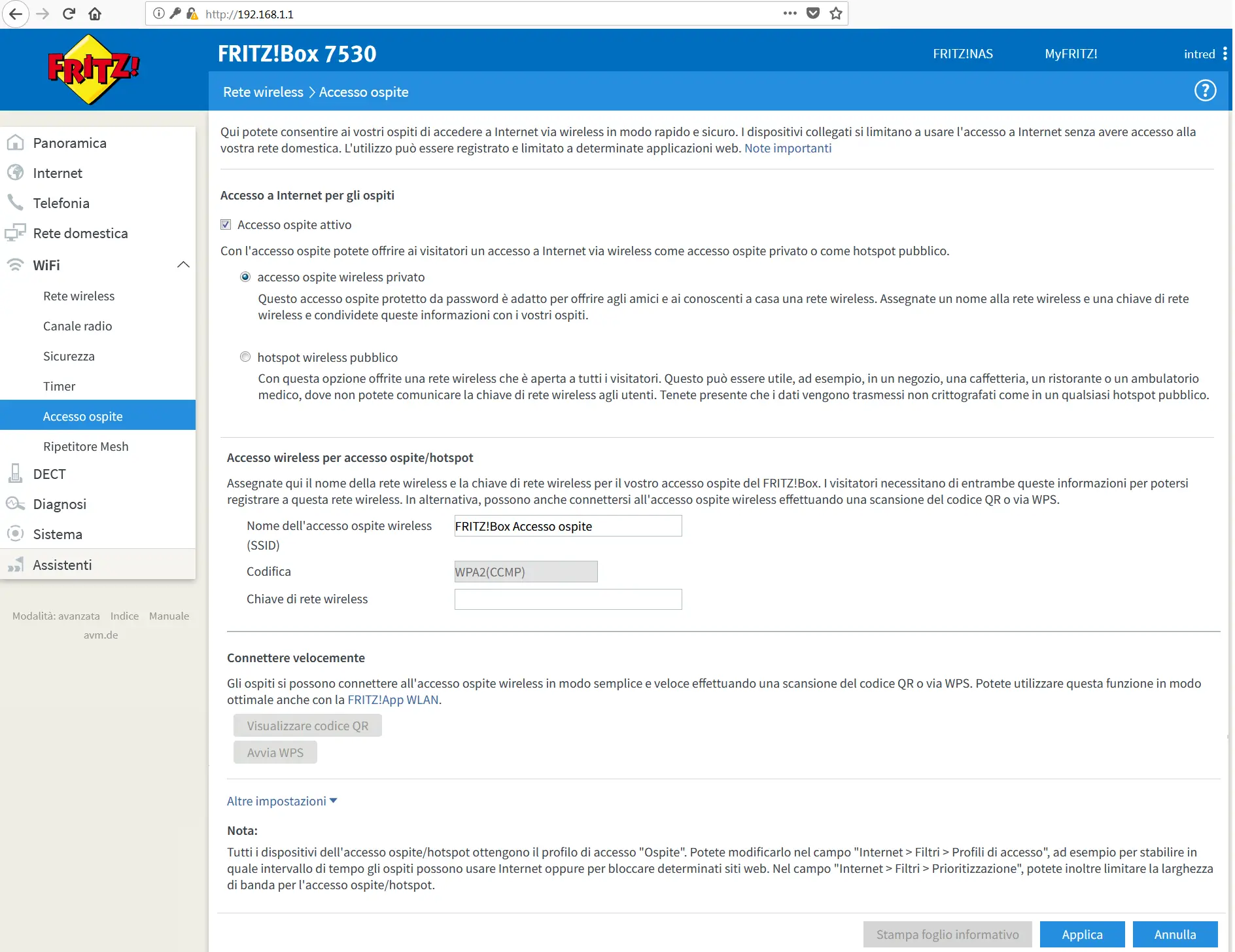Image resolution: width=1235 pixels, height=952 pixels.
Task: Click intred user name in header
Action: coord(1199,54)
